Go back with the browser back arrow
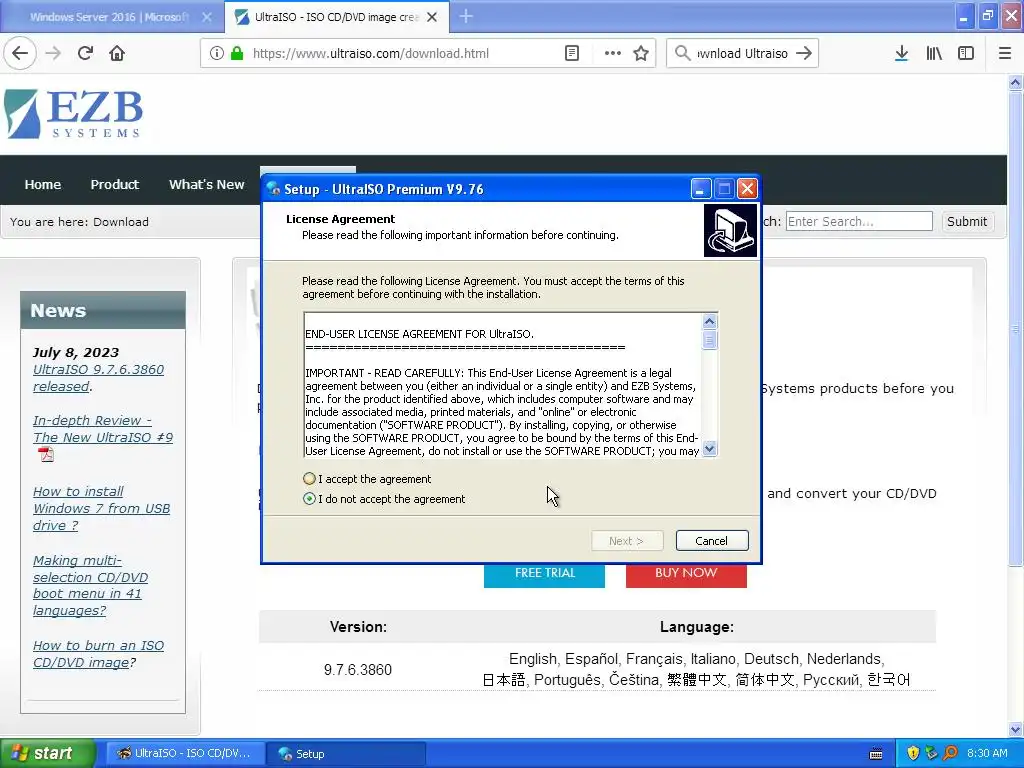 [20, 53]
